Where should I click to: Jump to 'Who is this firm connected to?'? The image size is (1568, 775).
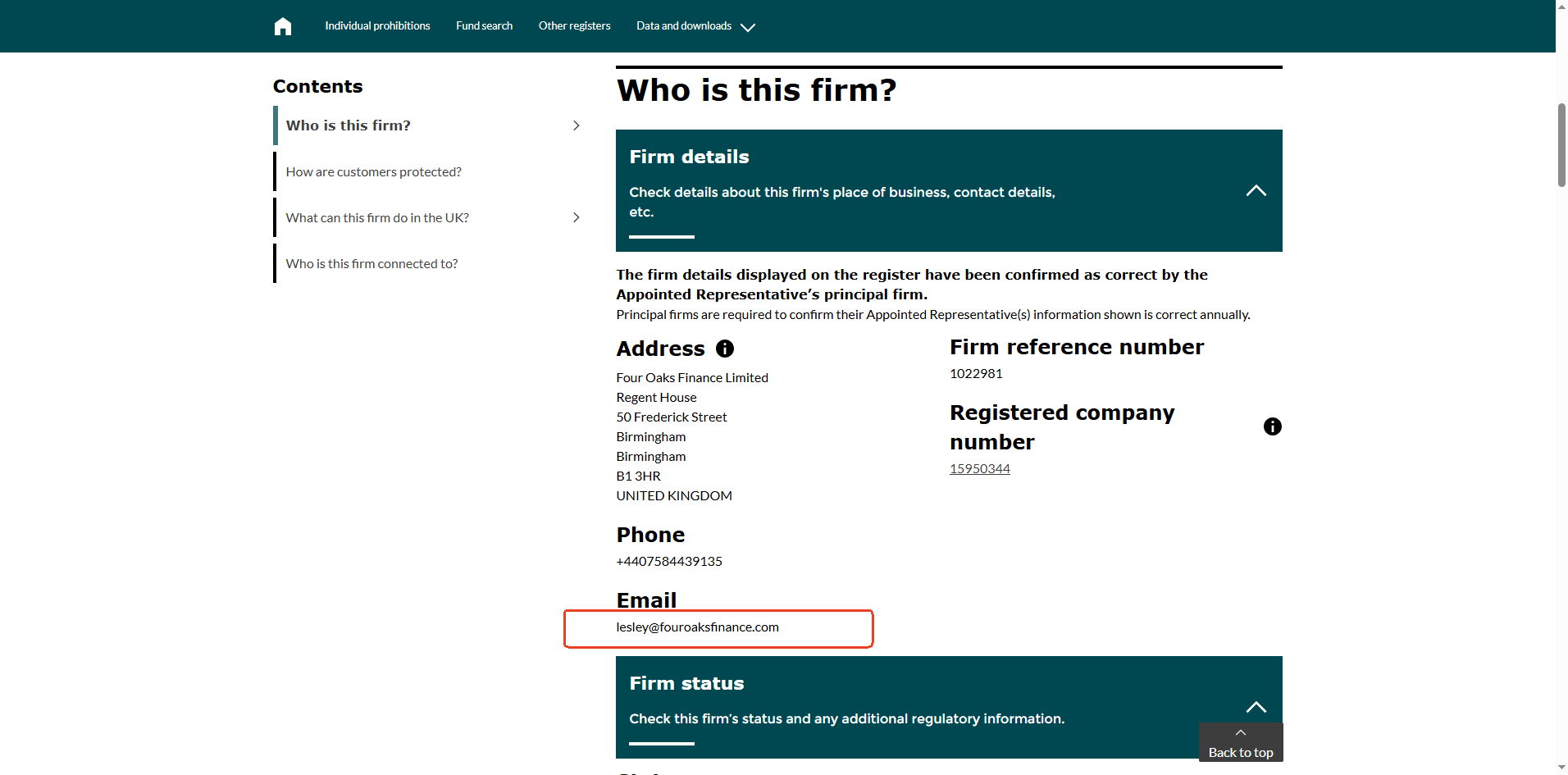(x=371, y=264)
